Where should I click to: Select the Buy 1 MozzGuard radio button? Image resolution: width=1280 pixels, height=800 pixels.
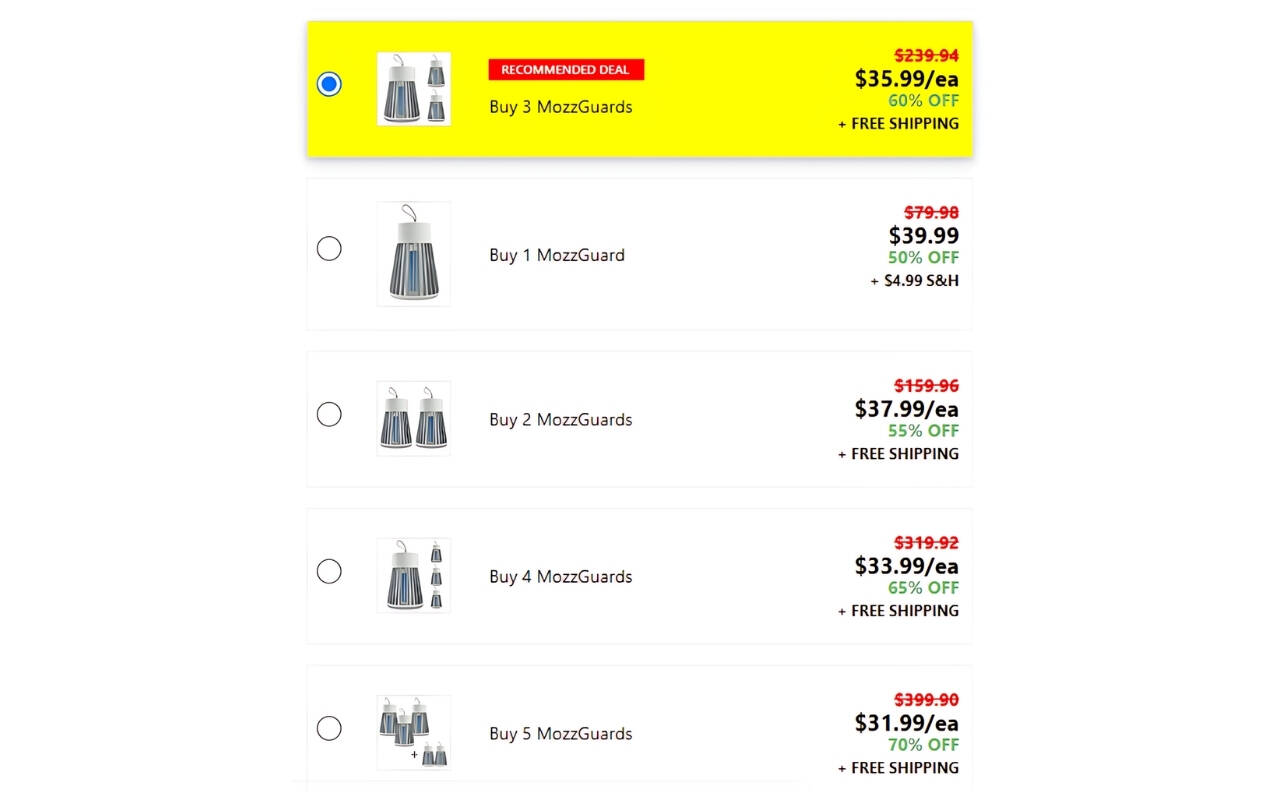329,248
